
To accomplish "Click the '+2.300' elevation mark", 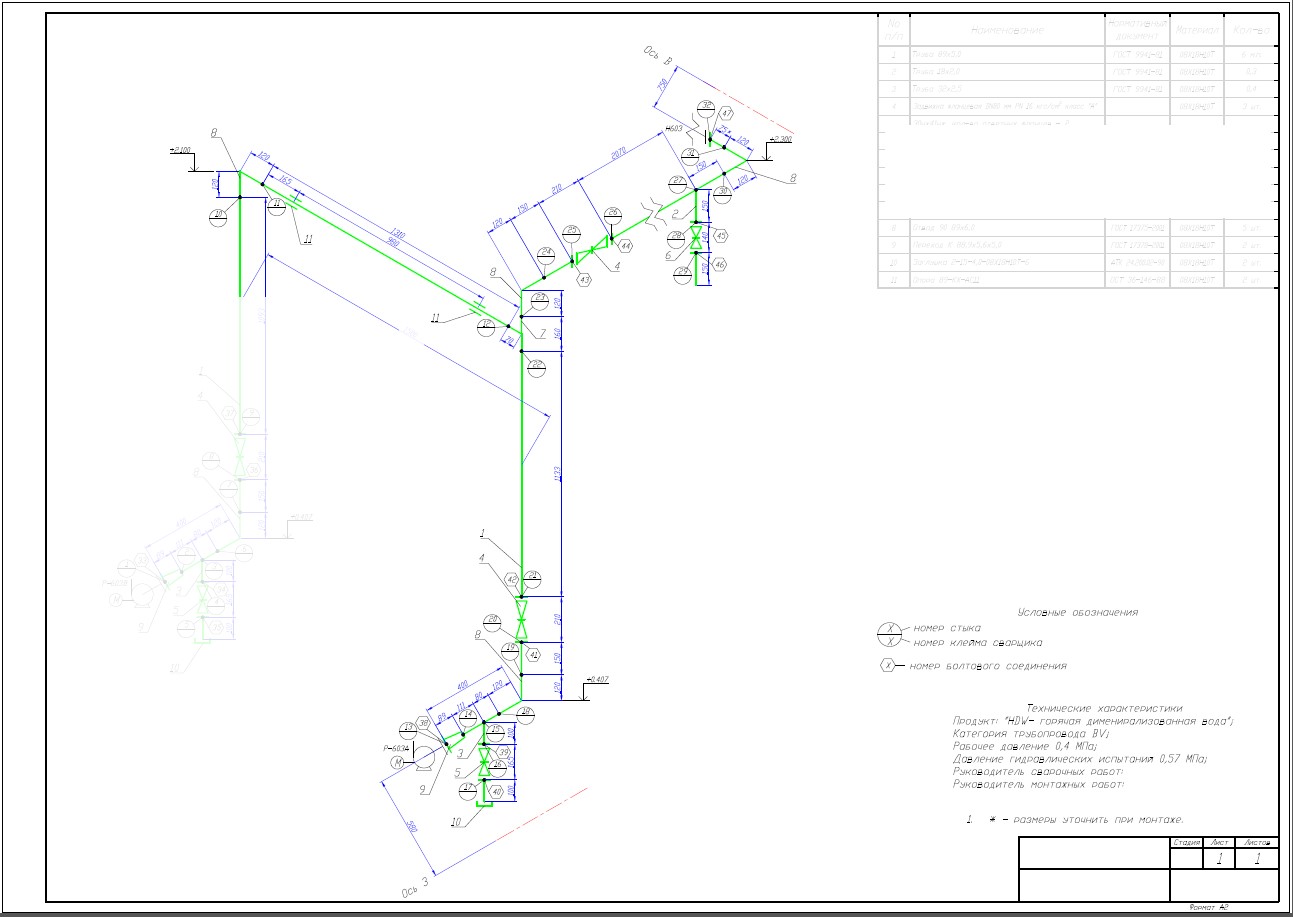I will tap(780, 140).
